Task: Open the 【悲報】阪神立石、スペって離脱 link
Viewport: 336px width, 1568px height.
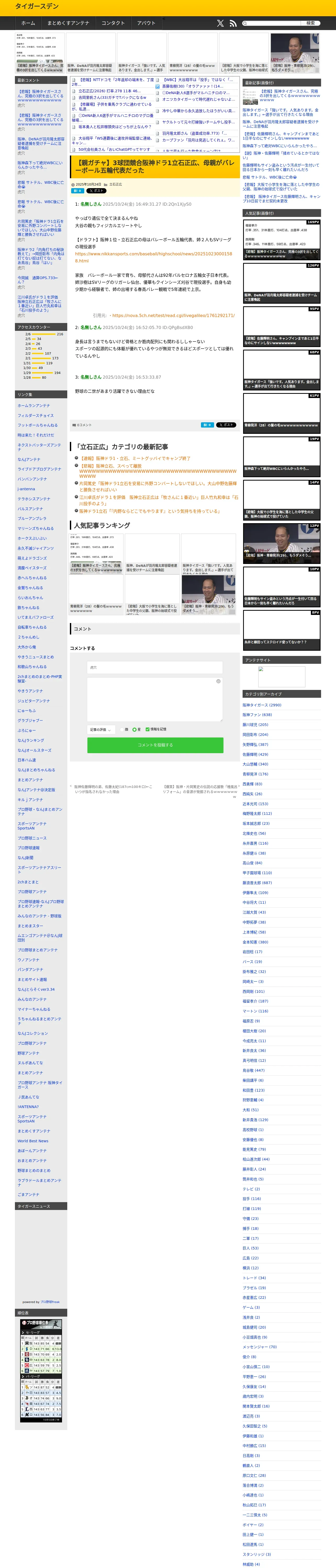Action: point(158,471)
